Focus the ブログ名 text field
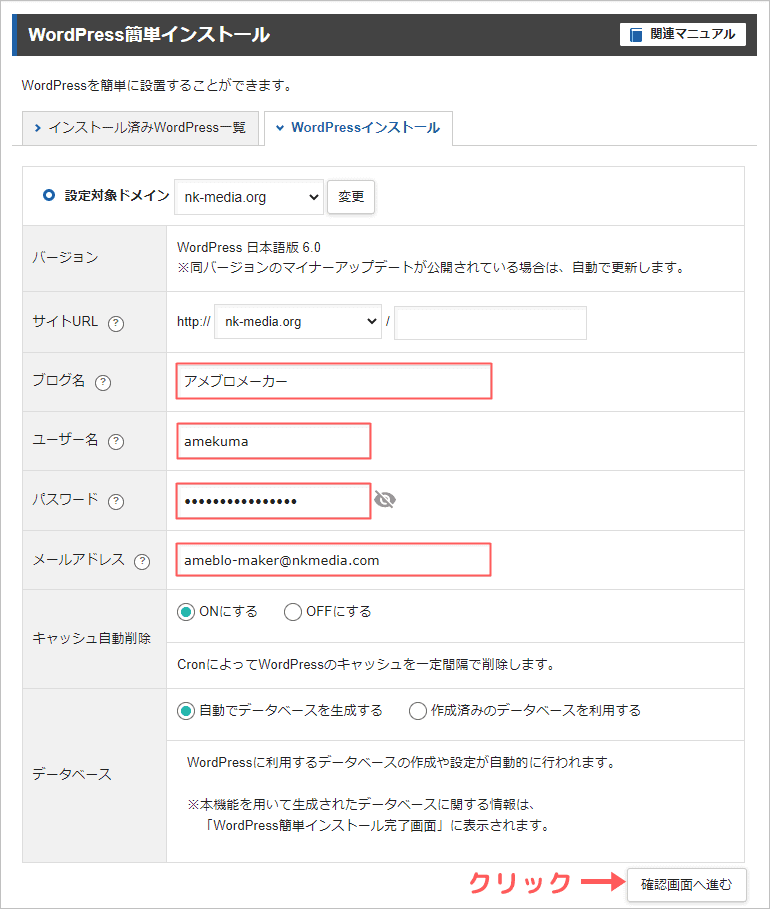 [x=333, y=381]
